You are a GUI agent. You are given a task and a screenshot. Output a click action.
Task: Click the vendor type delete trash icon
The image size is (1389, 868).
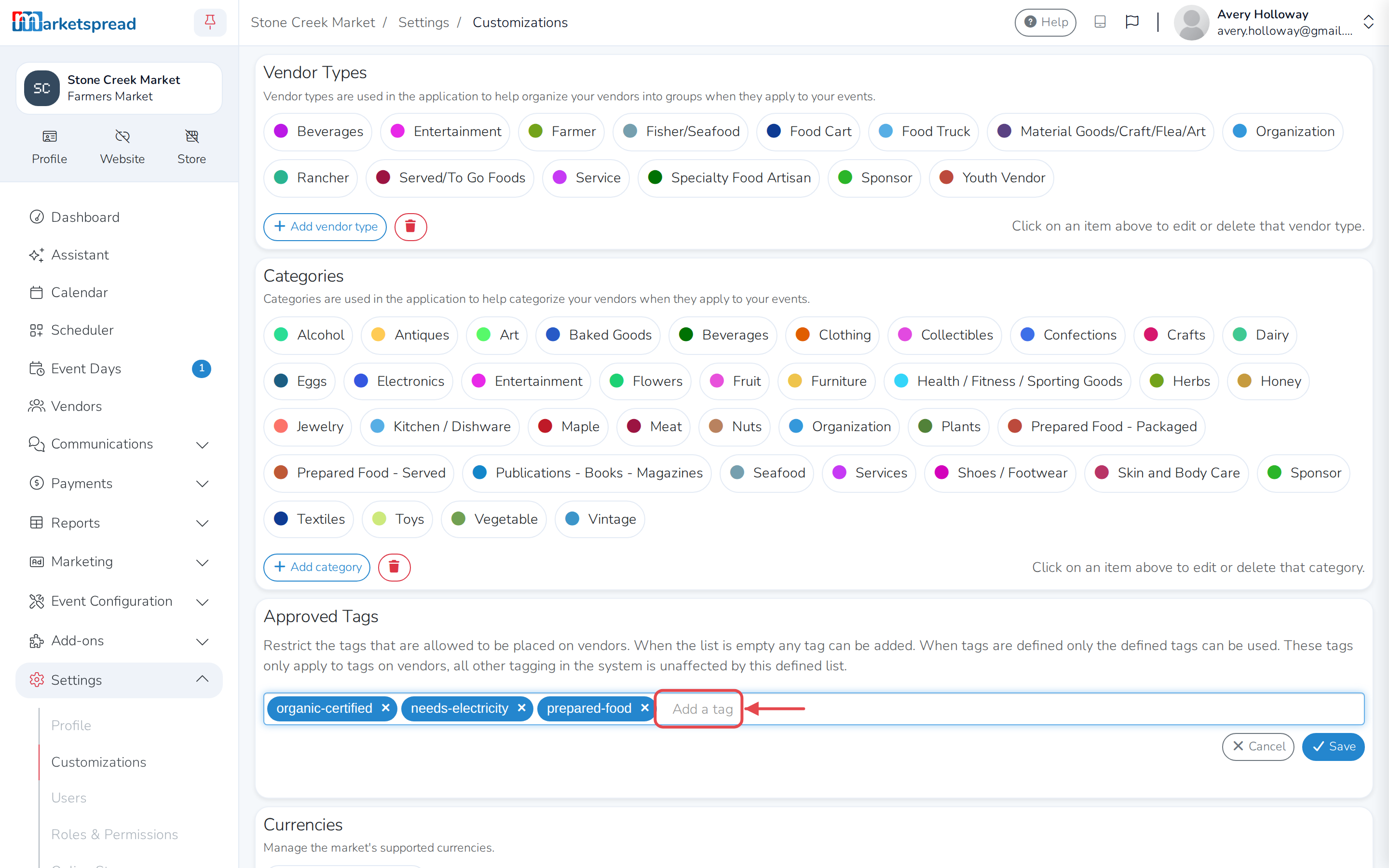[410, 226]
